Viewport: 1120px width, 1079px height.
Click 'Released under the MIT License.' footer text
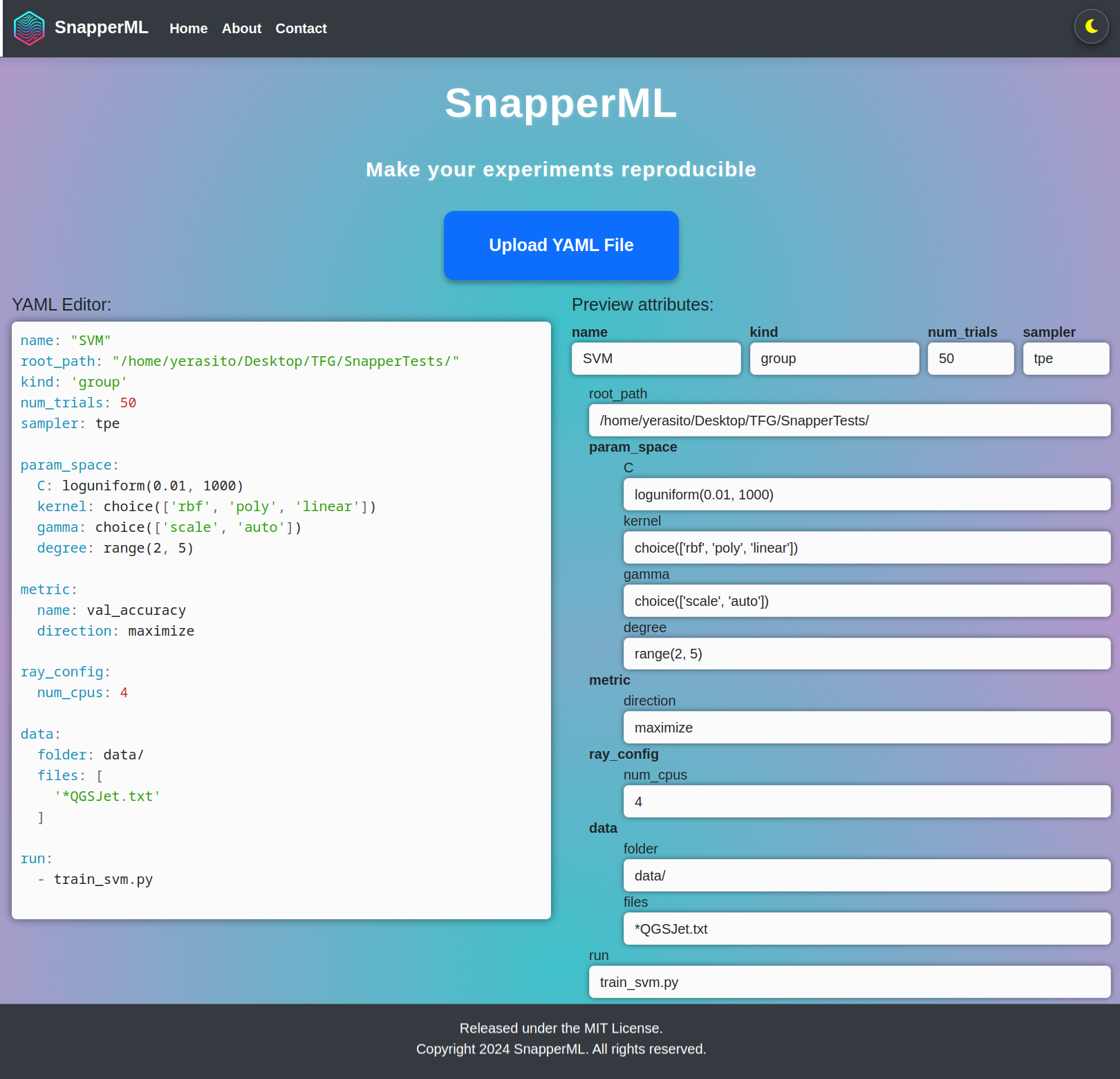click(561, 1028)
